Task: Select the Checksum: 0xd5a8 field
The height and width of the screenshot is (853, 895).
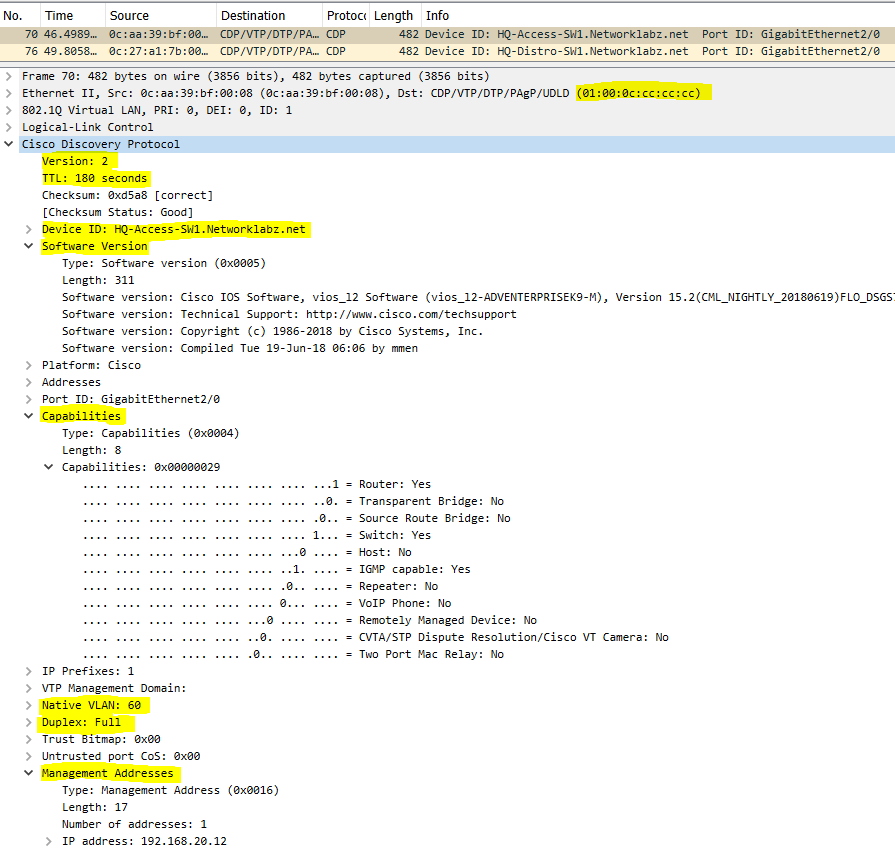Action: pyautogui.click(x=127, y=195)
